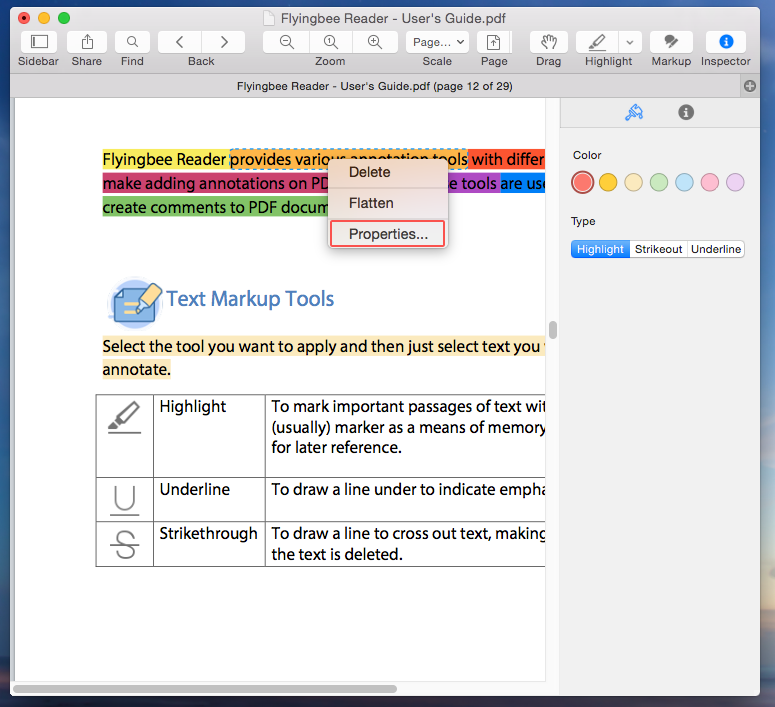775x707 pixels.
Task: Toggle the Sidebar panel
Action: pyautogui.click(x=39, y=42)
